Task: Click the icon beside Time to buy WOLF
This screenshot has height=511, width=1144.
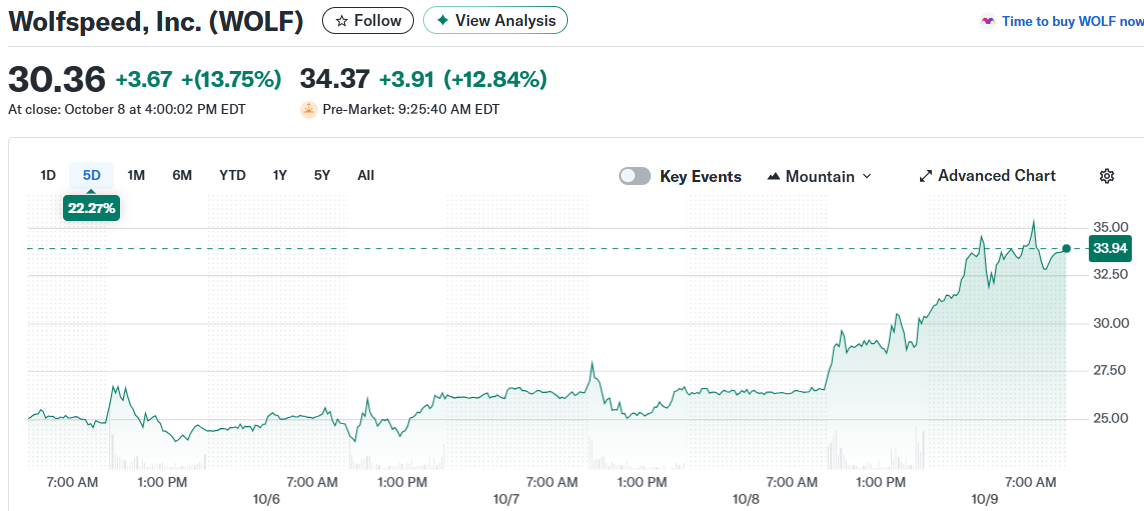Action: (x=988, y=21)
